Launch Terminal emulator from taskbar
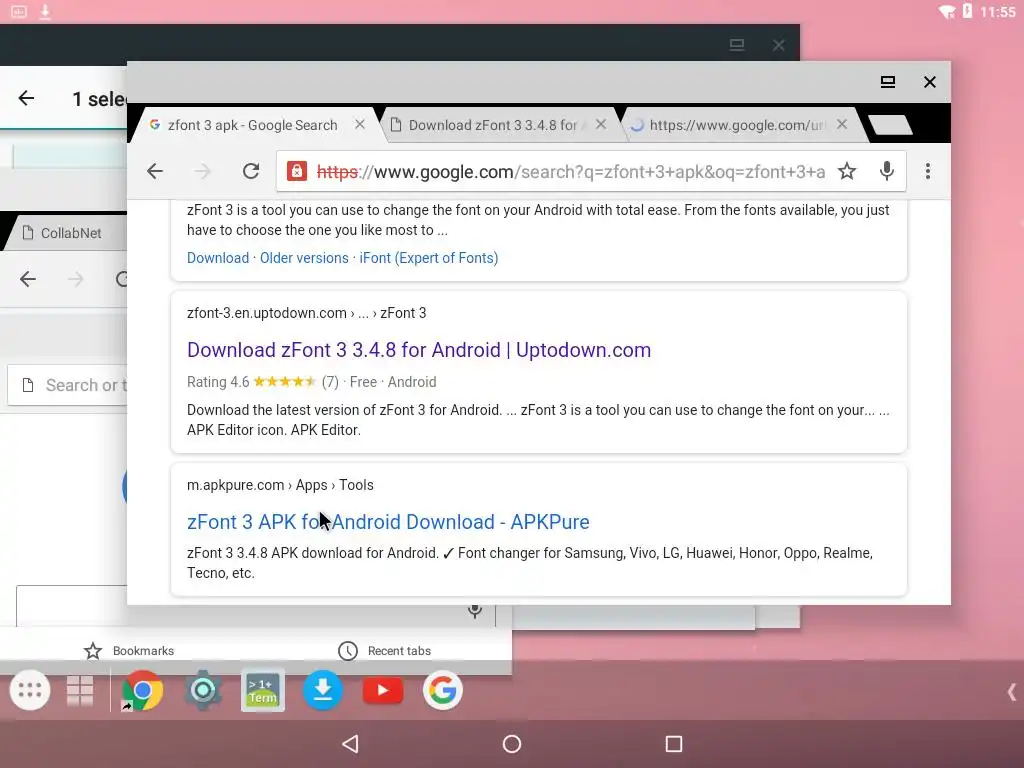 263,690
